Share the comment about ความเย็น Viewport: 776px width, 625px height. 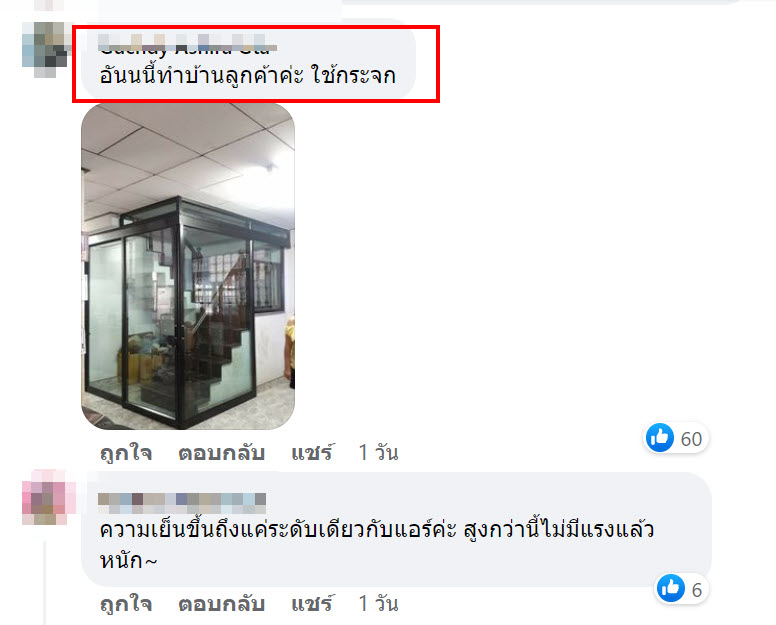tap(312, 604)
